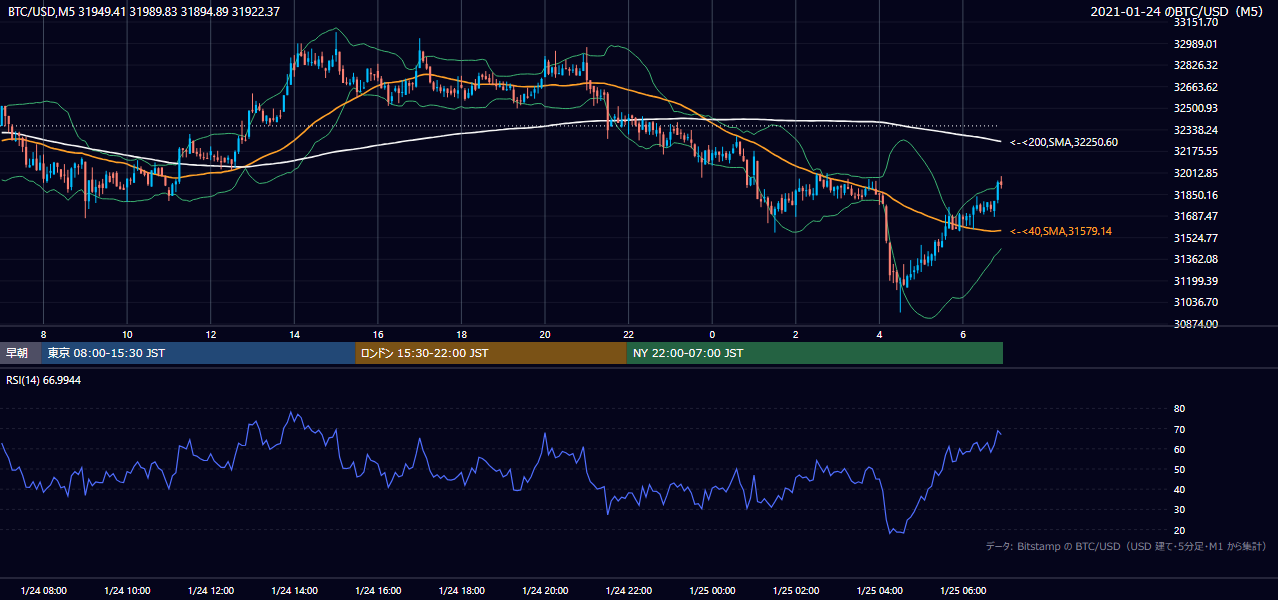Click RSI axis level 80

[1179, 409]
